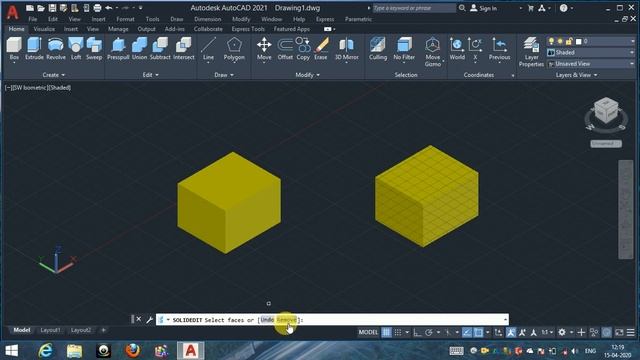Viewport: 640px width, 360px height.
Task: Open the Shaded visual style dropdown
Action: [591, 52]
